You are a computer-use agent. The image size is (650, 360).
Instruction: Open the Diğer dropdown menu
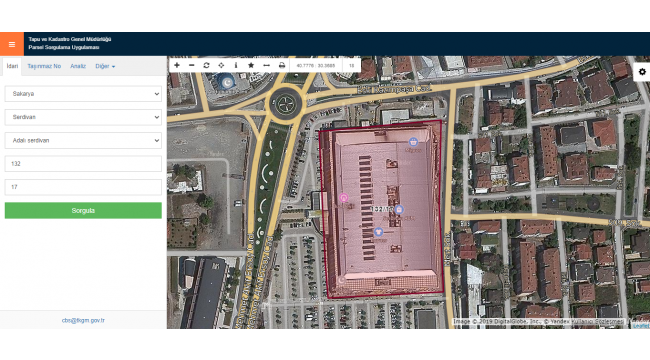click(x=105, y=66)
